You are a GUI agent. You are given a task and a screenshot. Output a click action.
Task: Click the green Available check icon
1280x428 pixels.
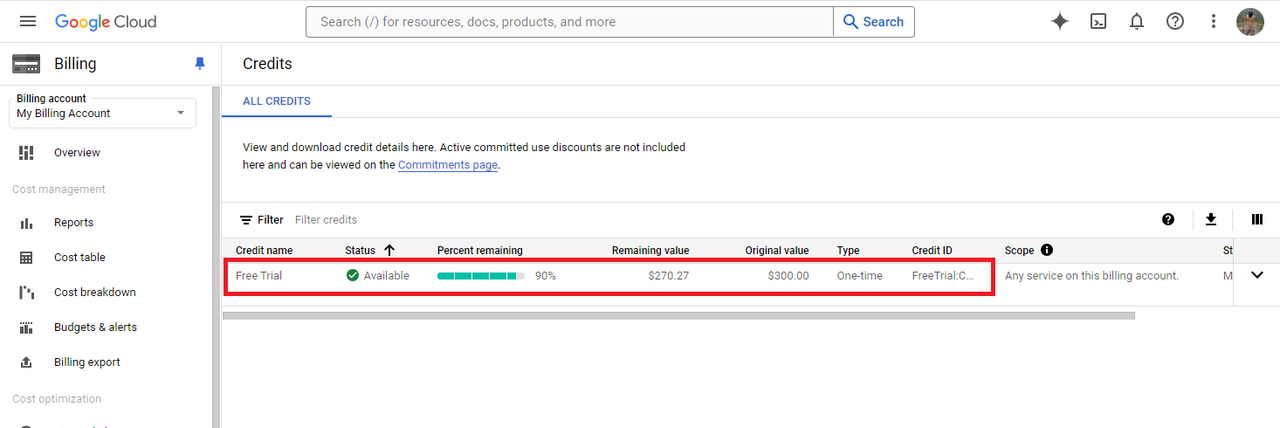pos(352,275)
